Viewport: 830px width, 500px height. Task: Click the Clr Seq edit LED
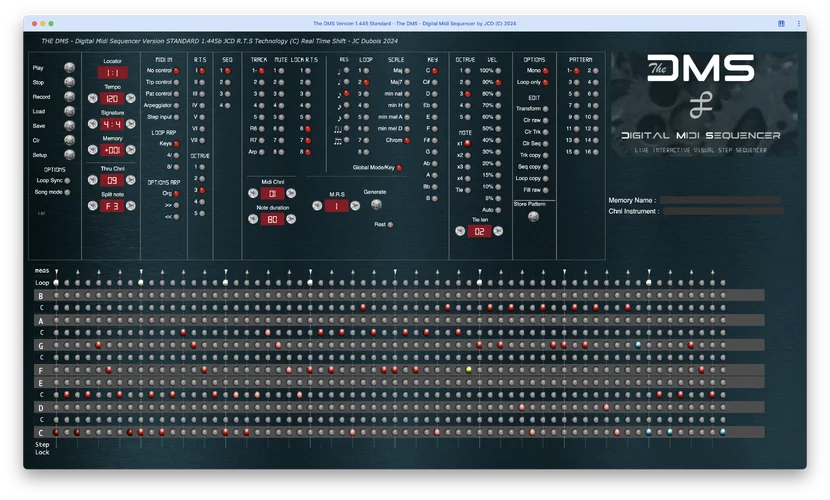point(546,143)
